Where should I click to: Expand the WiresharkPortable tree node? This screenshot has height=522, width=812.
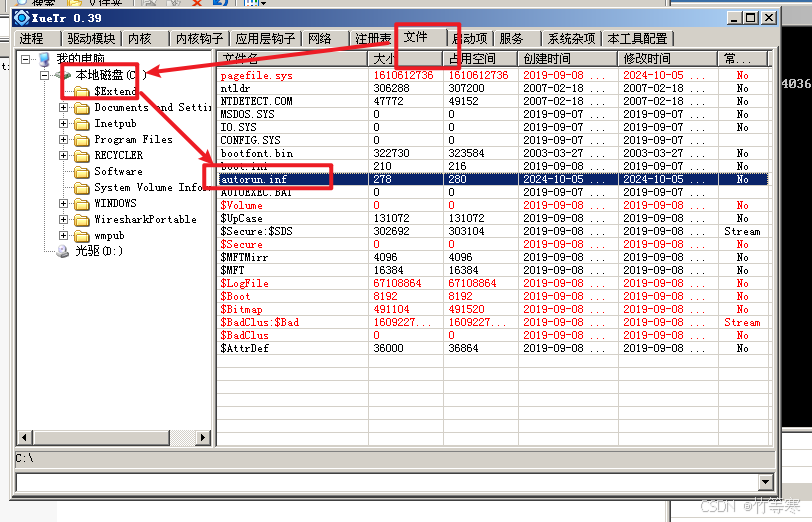pos(64,220)
